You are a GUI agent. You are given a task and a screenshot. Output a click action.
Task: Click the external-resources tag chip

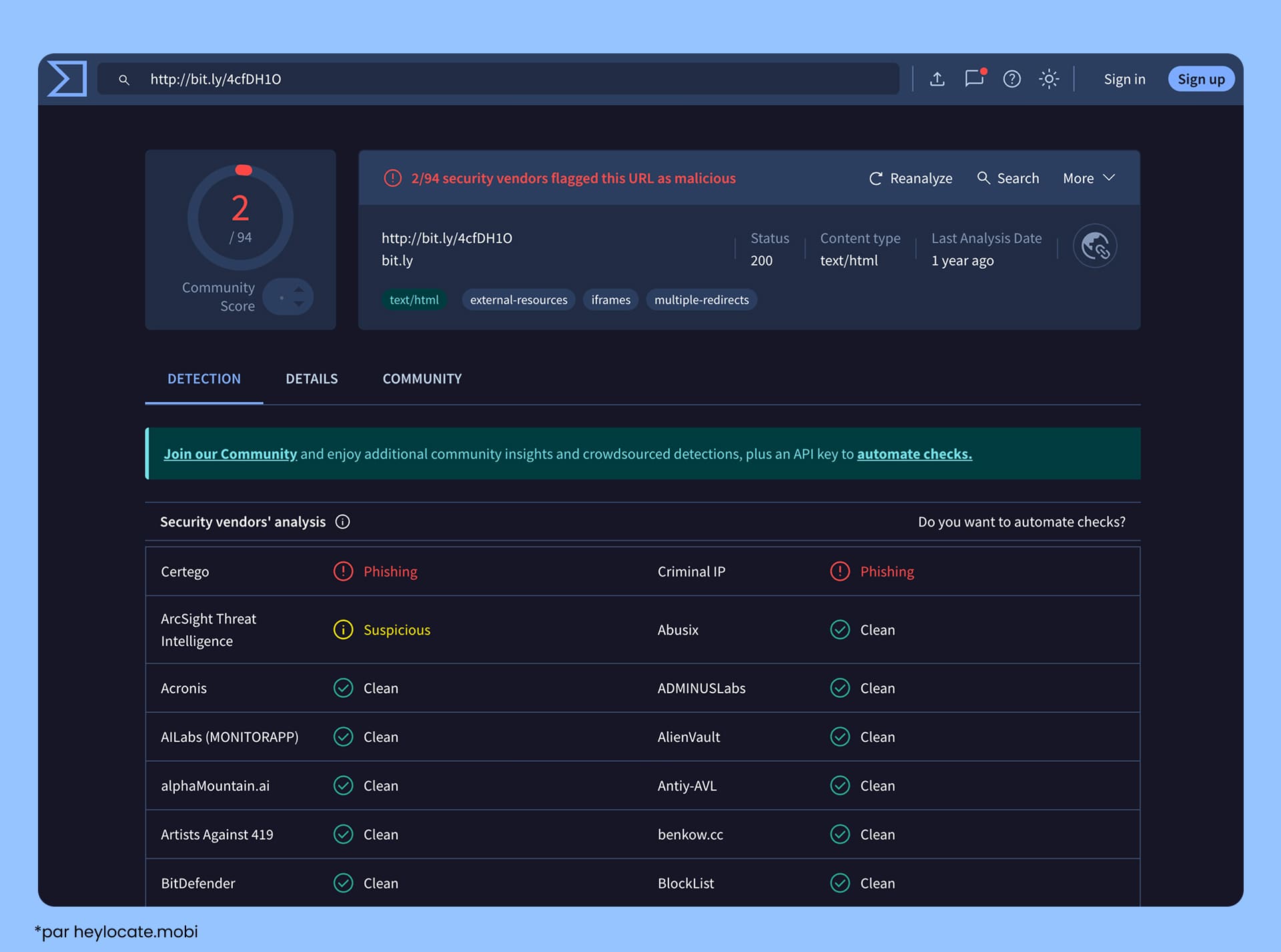coord(518,300)
